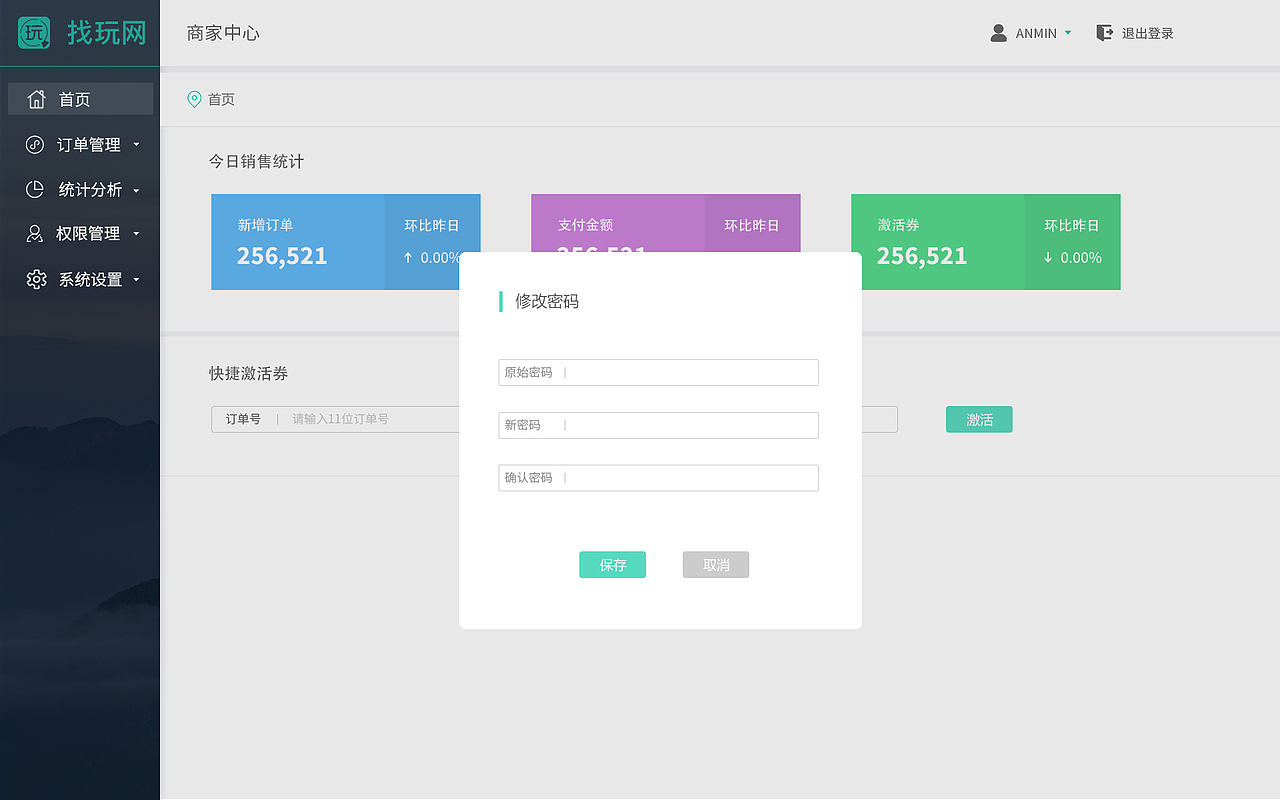The height and width of the screenshot is (800, 1280).
Task: Click the 新增订单 statistics card
Action: tap(346, 242)
